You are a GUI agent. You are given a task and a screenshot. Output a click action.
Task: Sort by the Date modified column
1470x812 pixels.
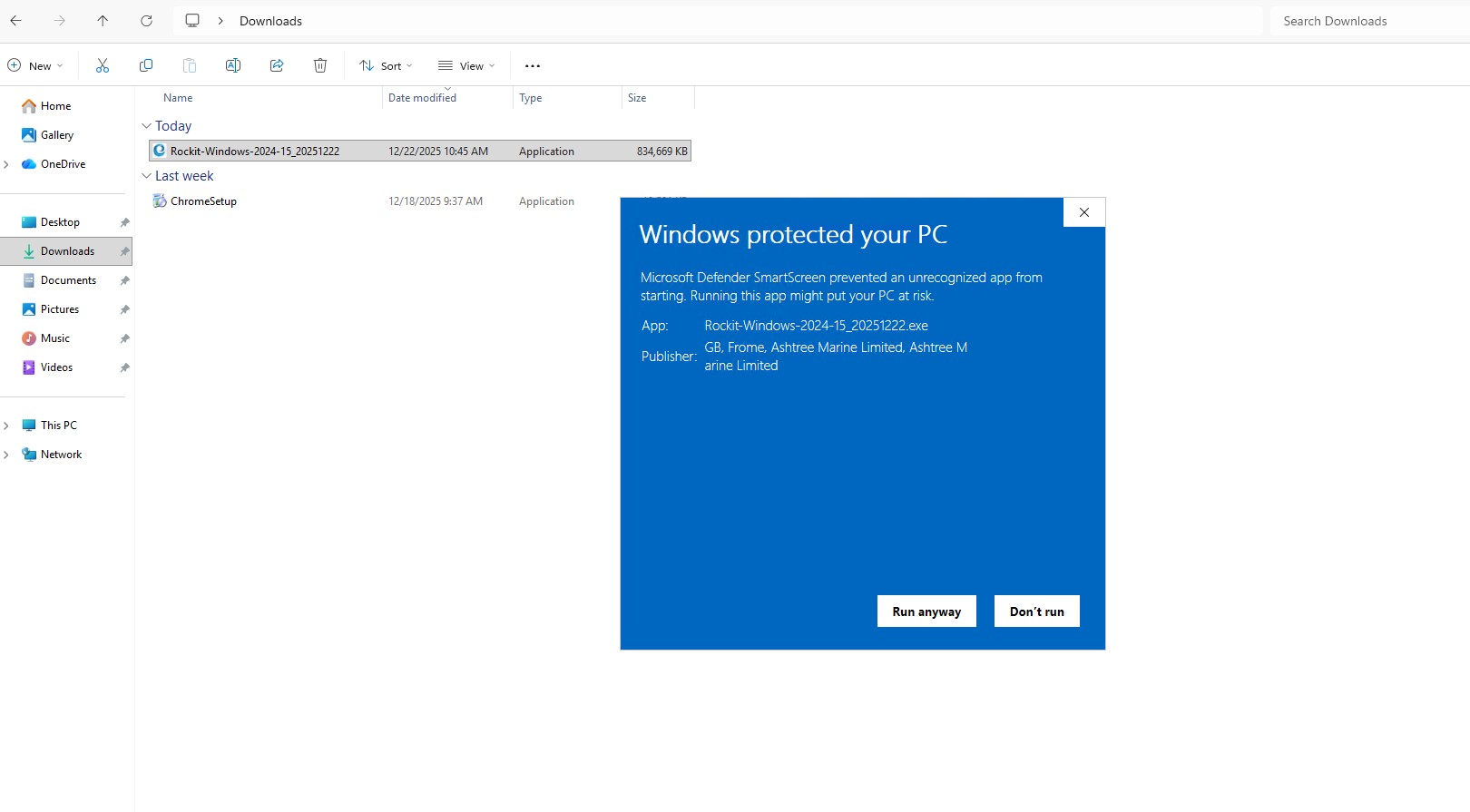(422, 98)
